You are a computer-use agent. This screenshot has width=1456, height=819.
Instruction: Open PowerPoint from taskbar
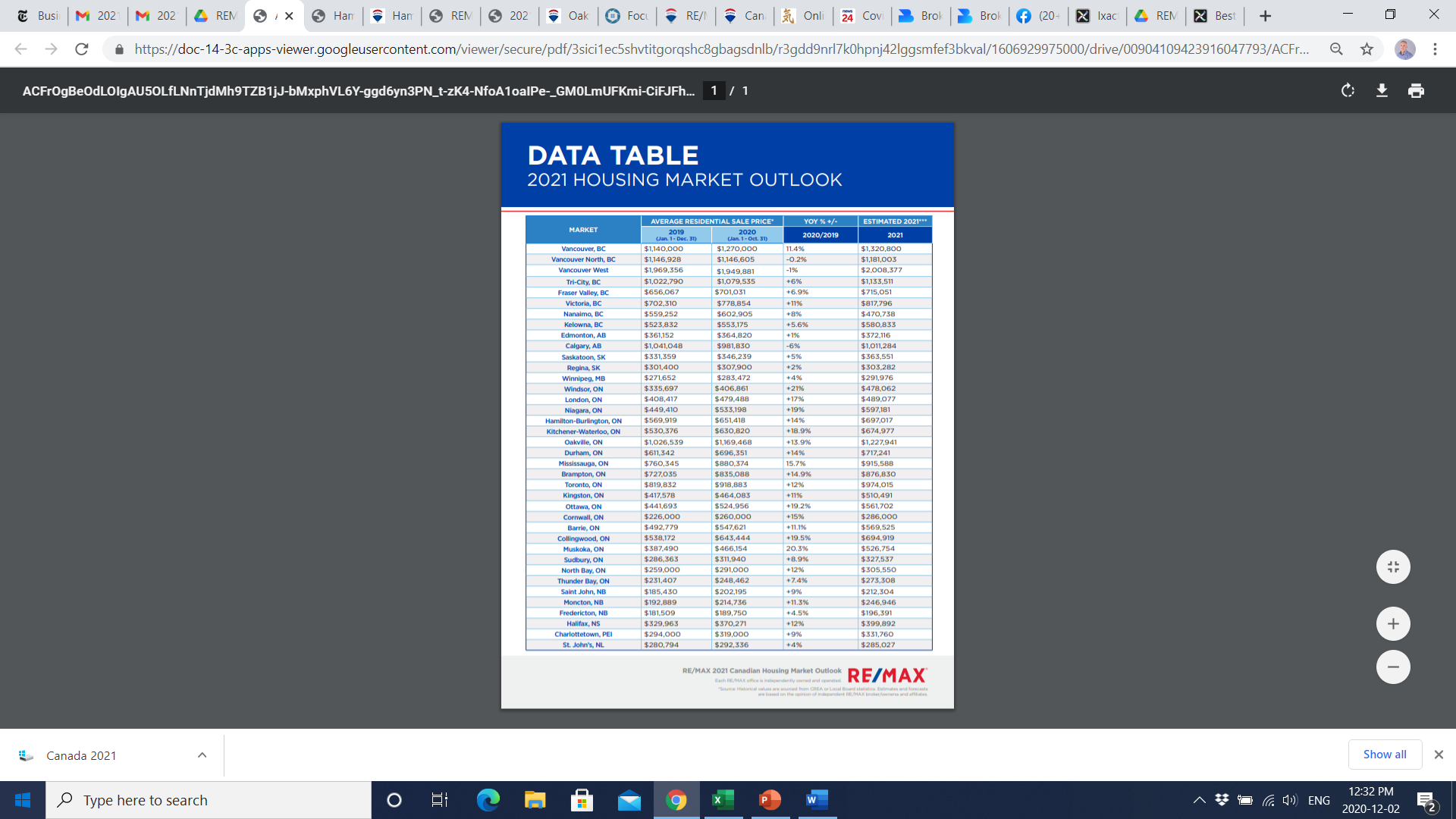(770, 800)
